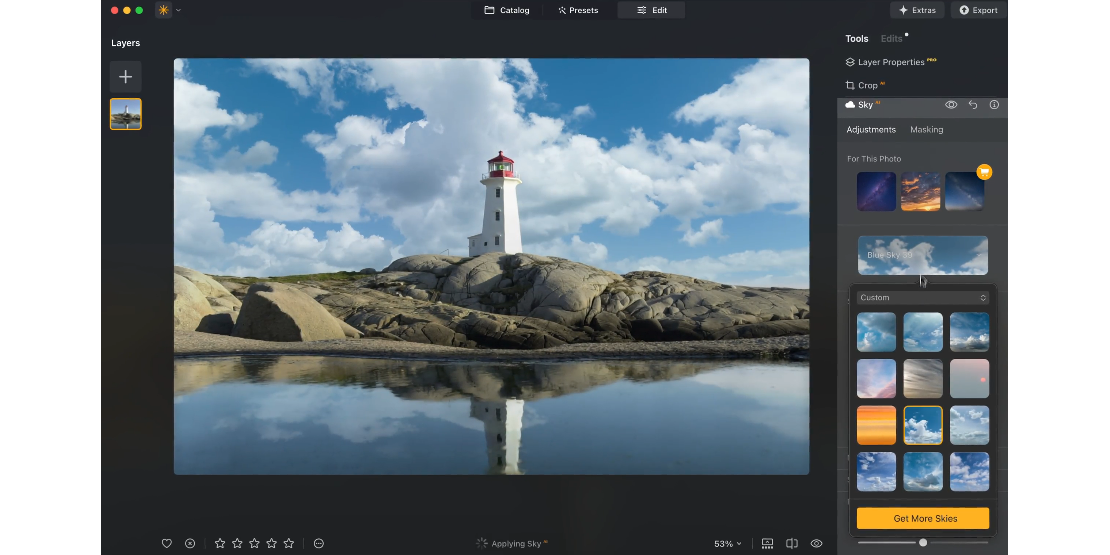This screenshot has height=555, width=1110.
Task: Click the Export button
Action: click(x=977, y=10)
